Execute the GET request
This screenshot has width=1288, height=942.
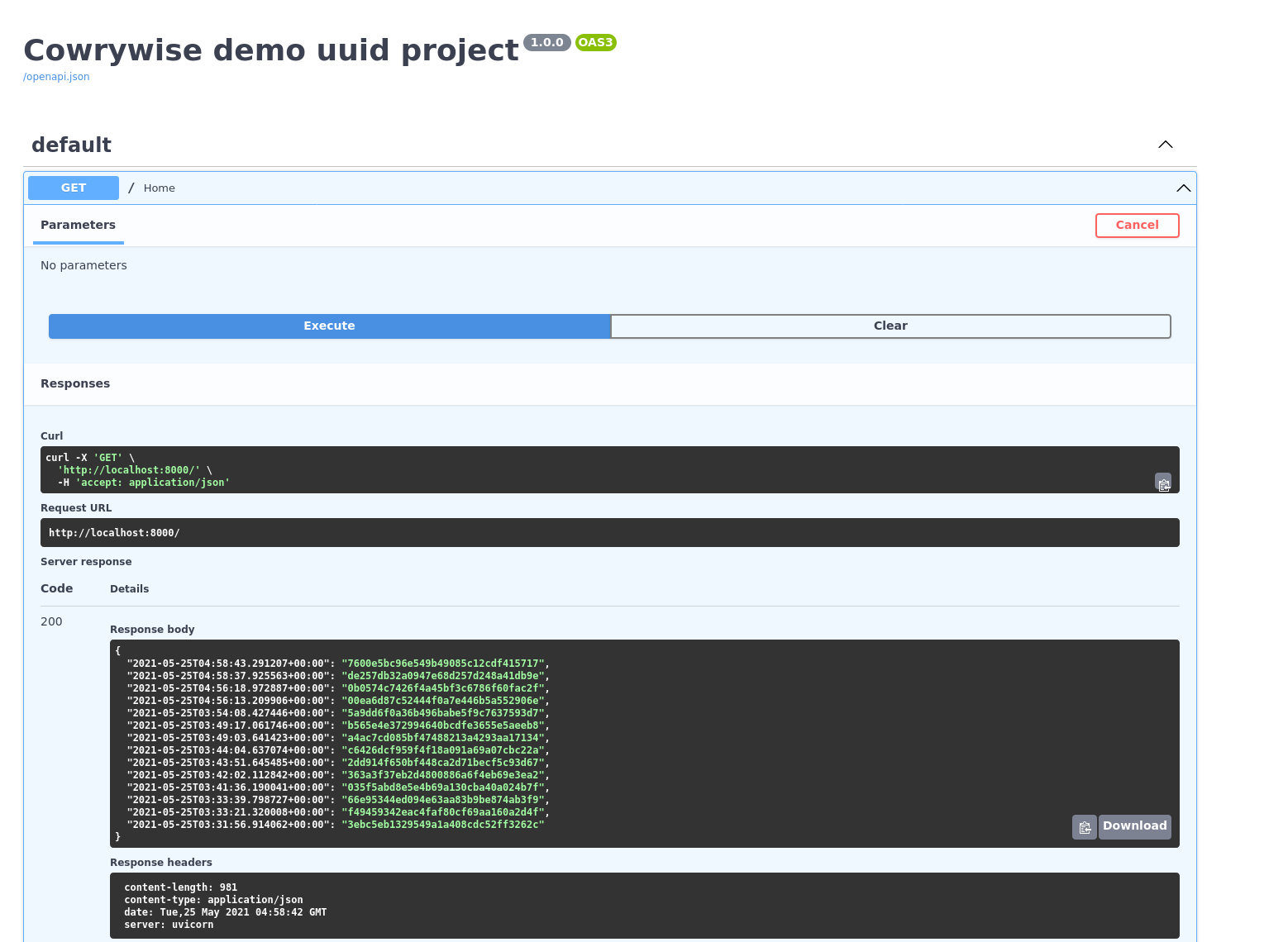tap(329, 326)
